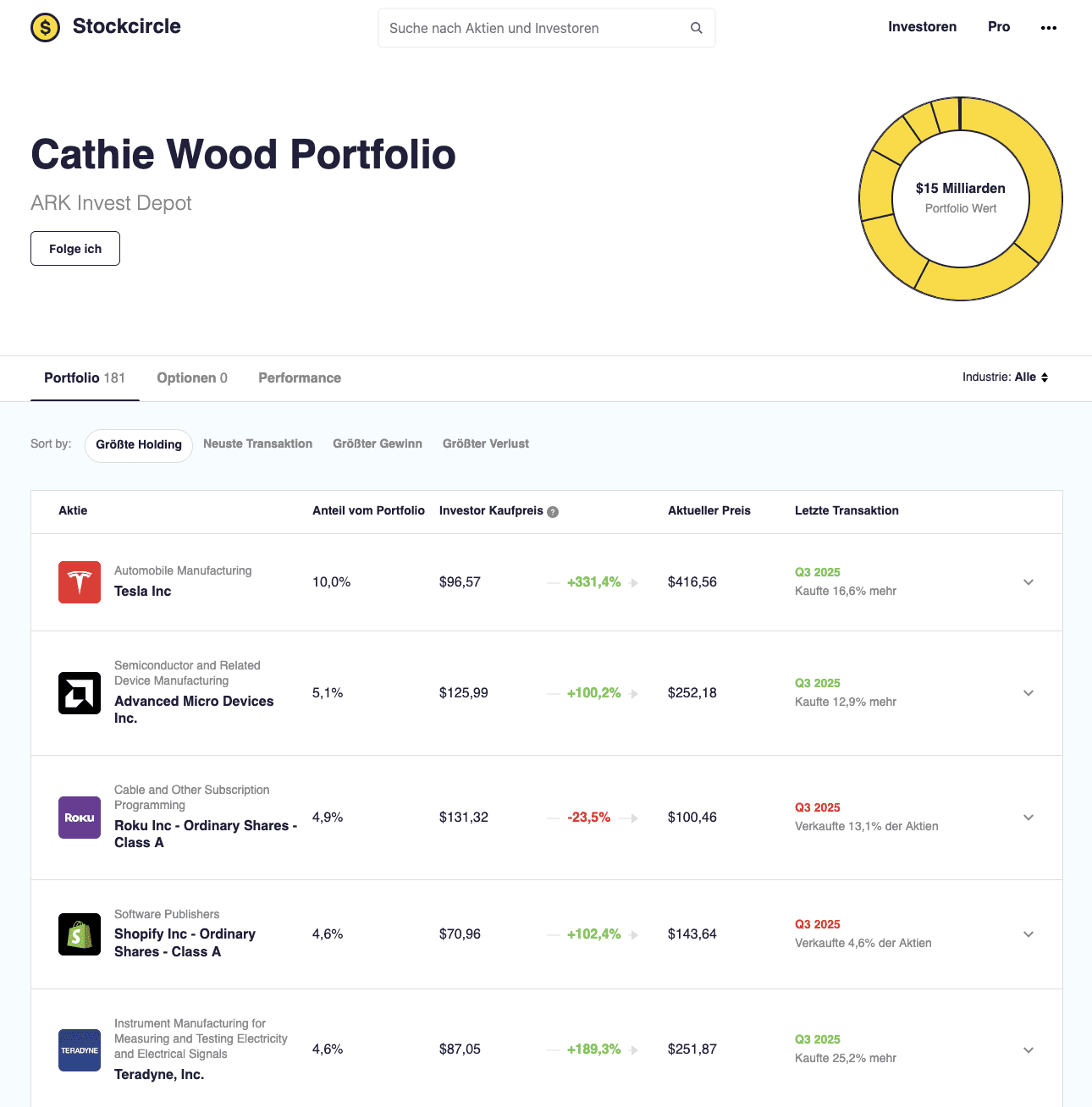
Task: Click the Tesla Inc stock logo
Action: (x=79, y=582)
